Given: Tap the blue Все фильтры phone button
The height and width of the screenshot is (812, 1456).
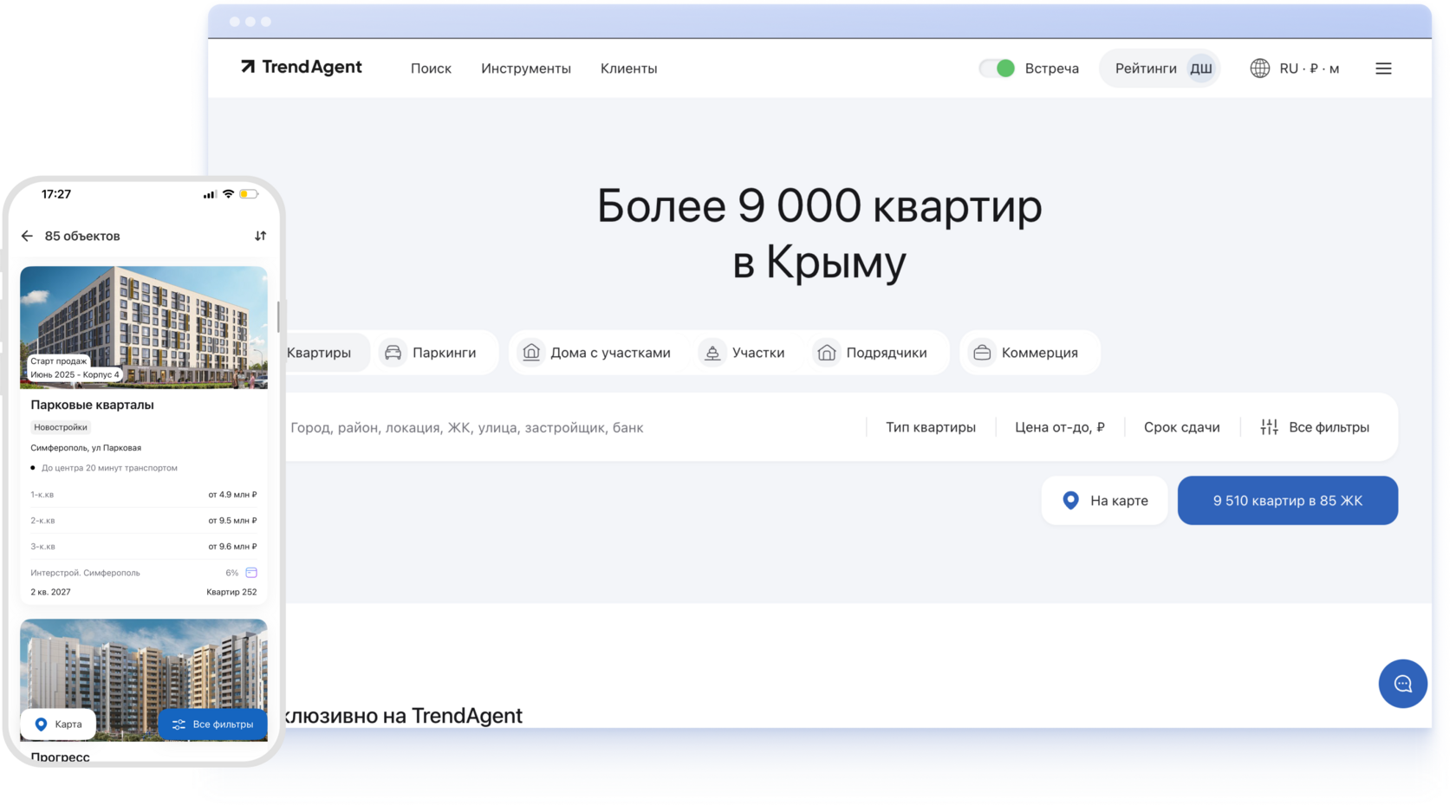Looking at the screenshot, I should click(x=212, y=724).
